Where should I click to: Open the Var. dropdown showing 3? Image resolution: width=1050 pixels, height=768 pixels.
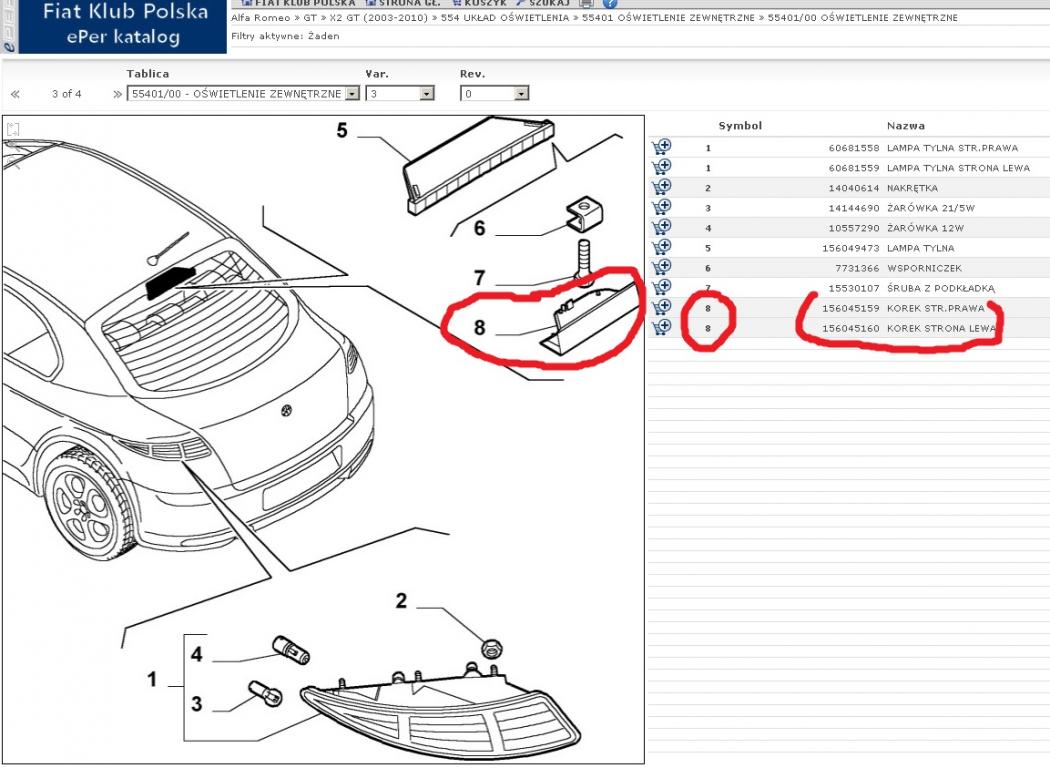coord(400,94)
